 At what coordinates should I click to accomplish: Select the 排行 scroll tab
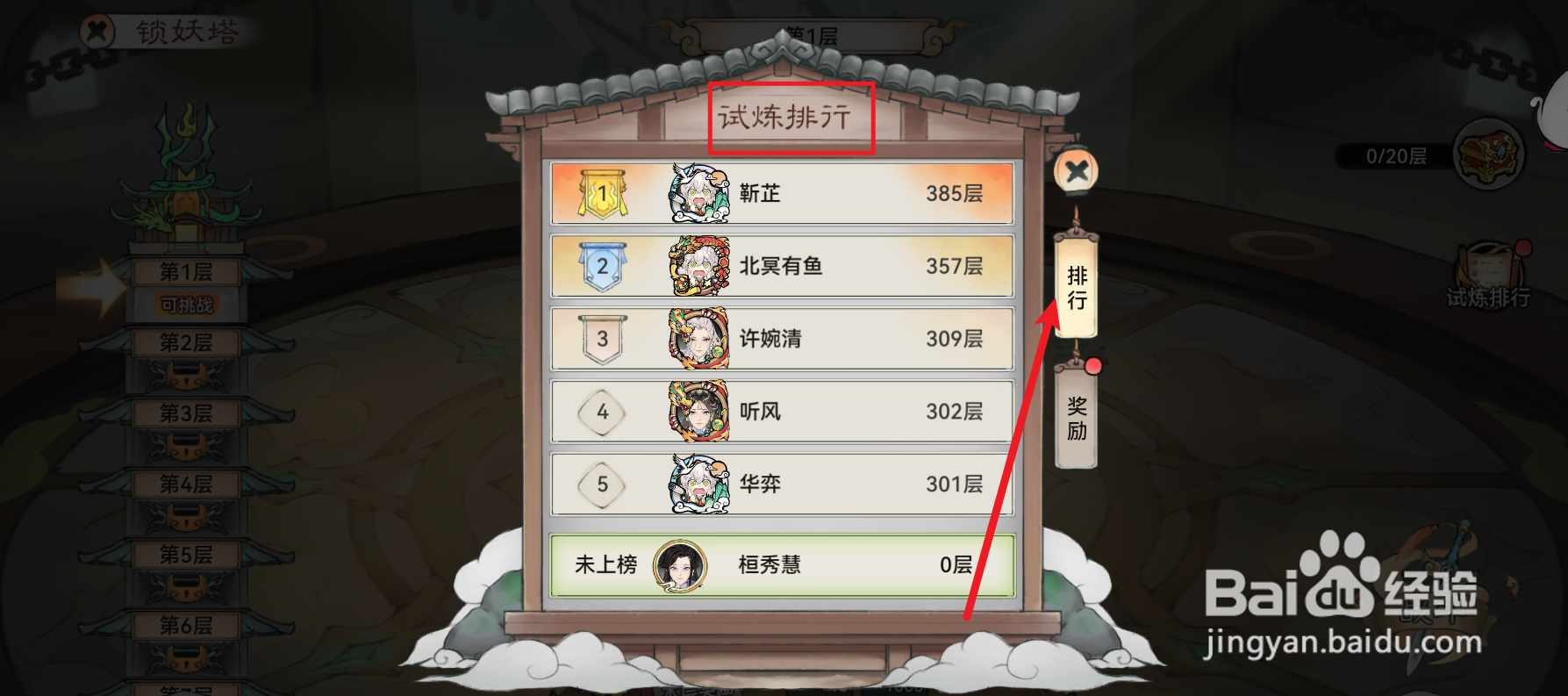tap(1077, 287)
